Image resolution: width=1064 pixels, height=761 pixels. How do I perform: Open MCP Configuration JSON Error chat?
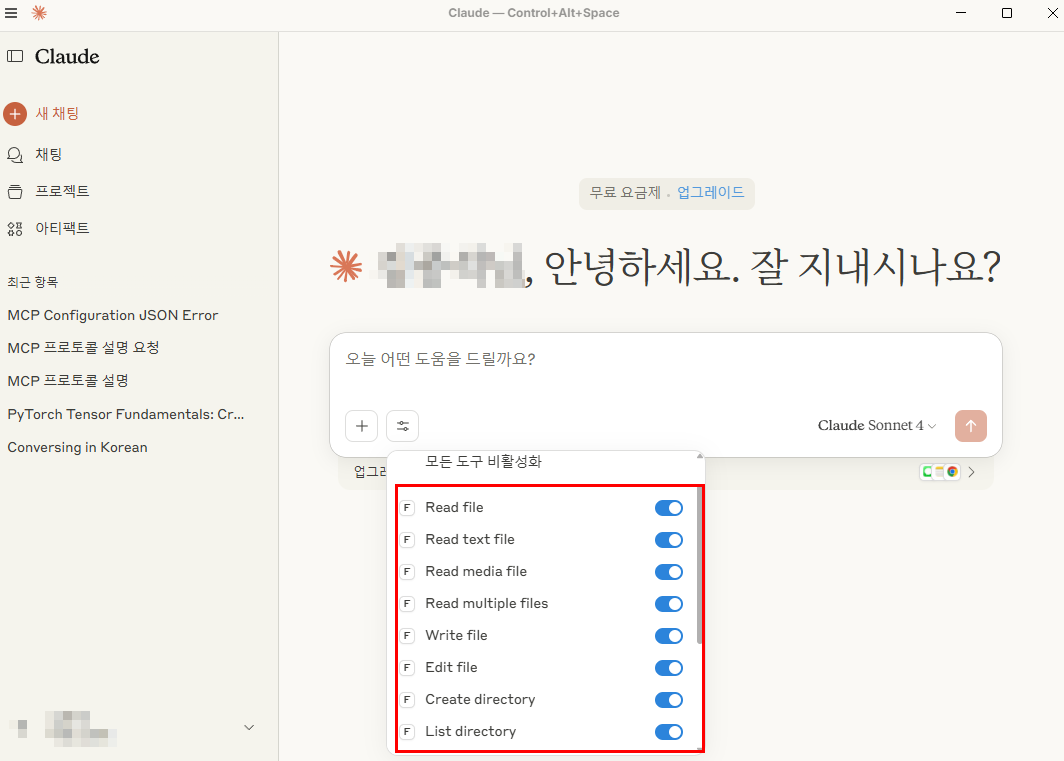(113, 315)
